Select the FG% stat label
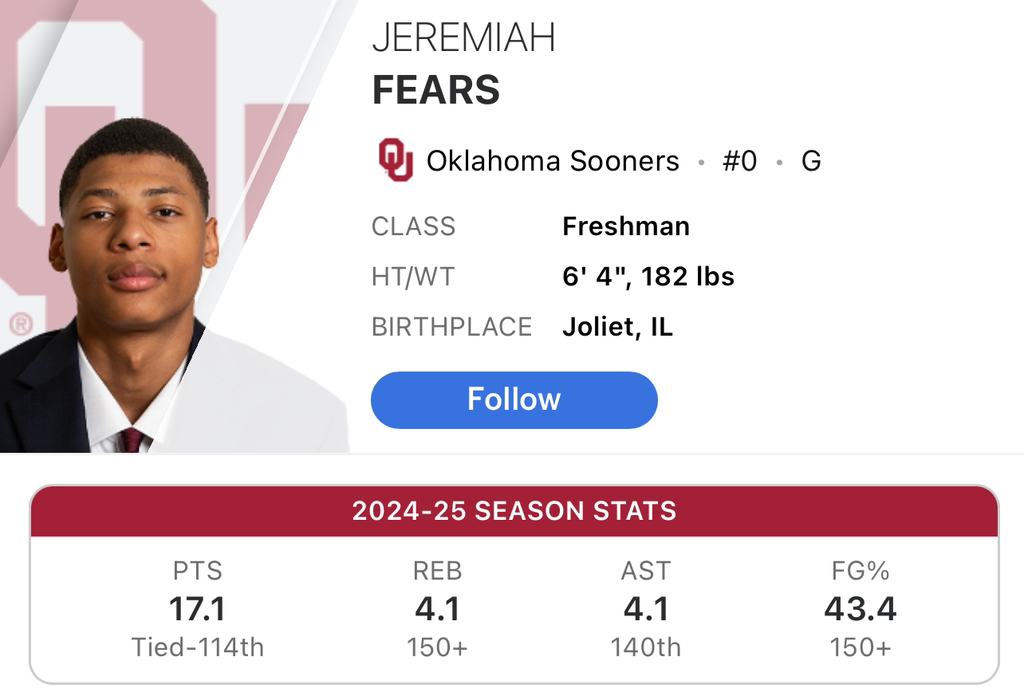This screenshot has width=1024, height=700. [859, 571]
